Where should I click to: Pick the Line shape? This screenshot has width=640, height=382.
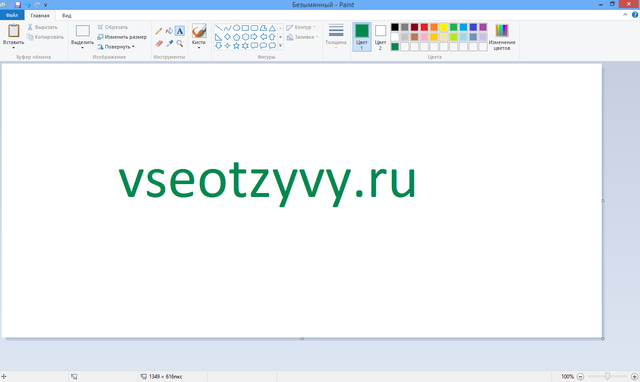[218, 28]
